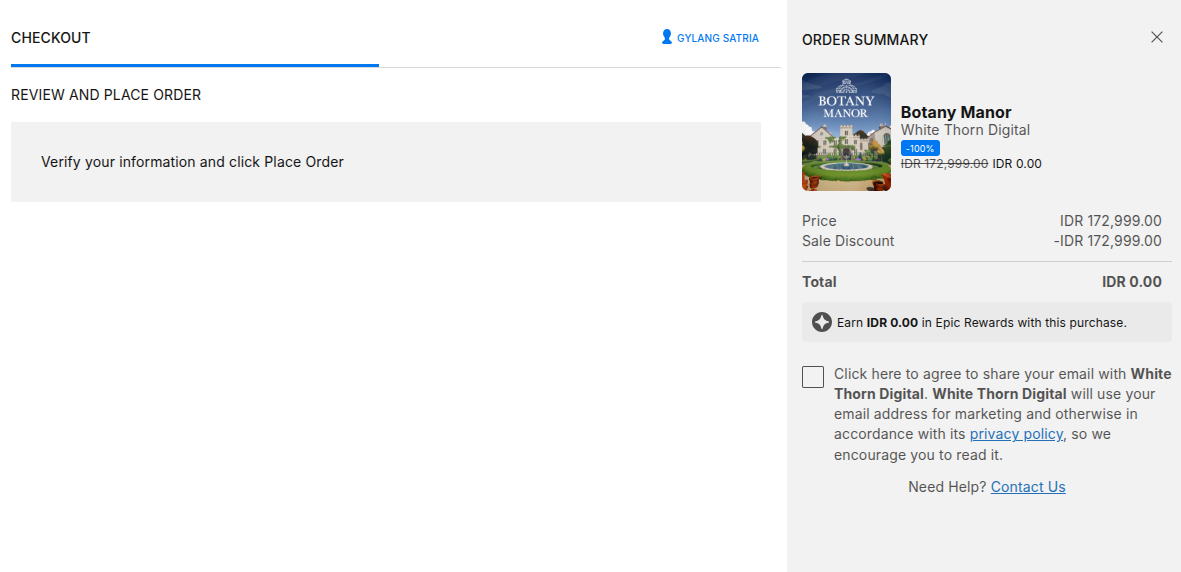
Task: Click the Epic Rewards star icon
Action: coord(822,322)
